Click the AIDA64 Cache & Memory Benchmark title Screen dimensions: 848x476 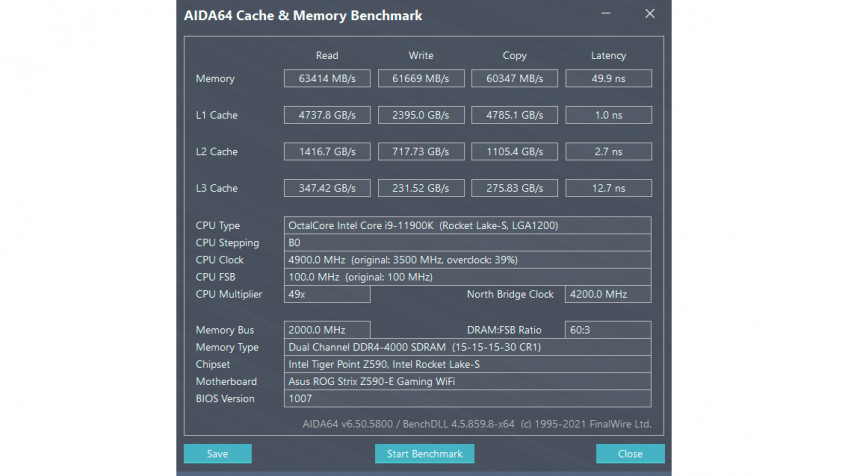click(x=303, y=16)
